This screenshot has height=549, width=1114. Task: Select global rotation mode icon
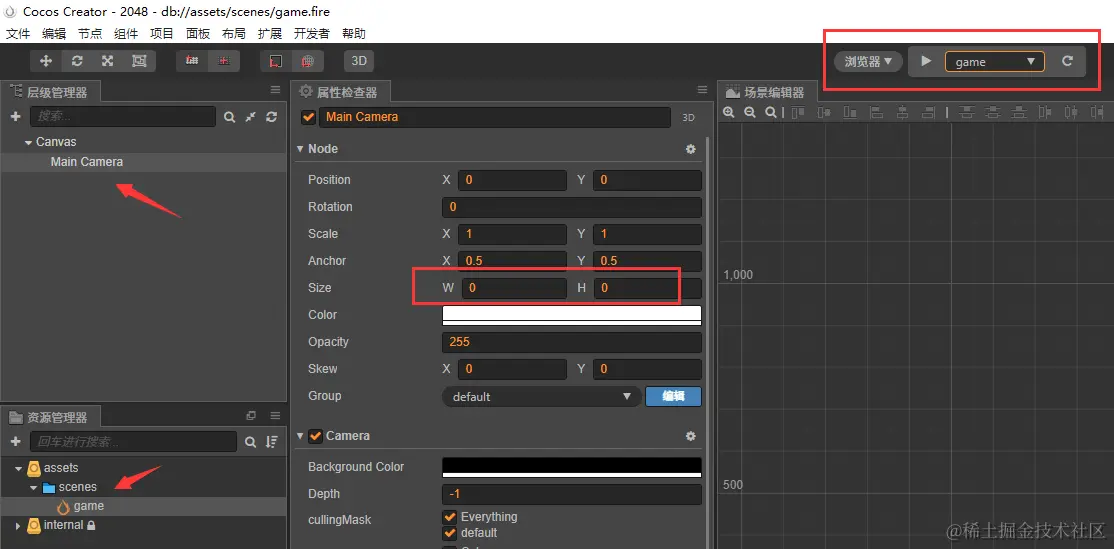click(x=308, y=61)
